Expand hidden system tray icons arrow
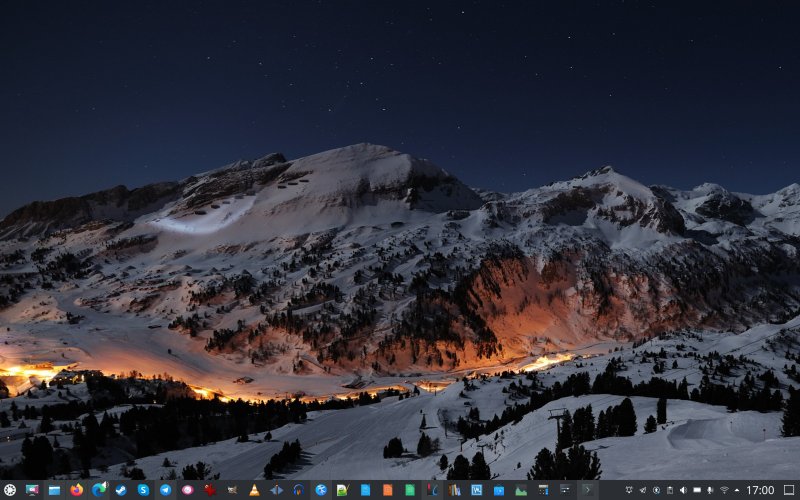Screen dimensions: 800x500 [x=737, y=490]
